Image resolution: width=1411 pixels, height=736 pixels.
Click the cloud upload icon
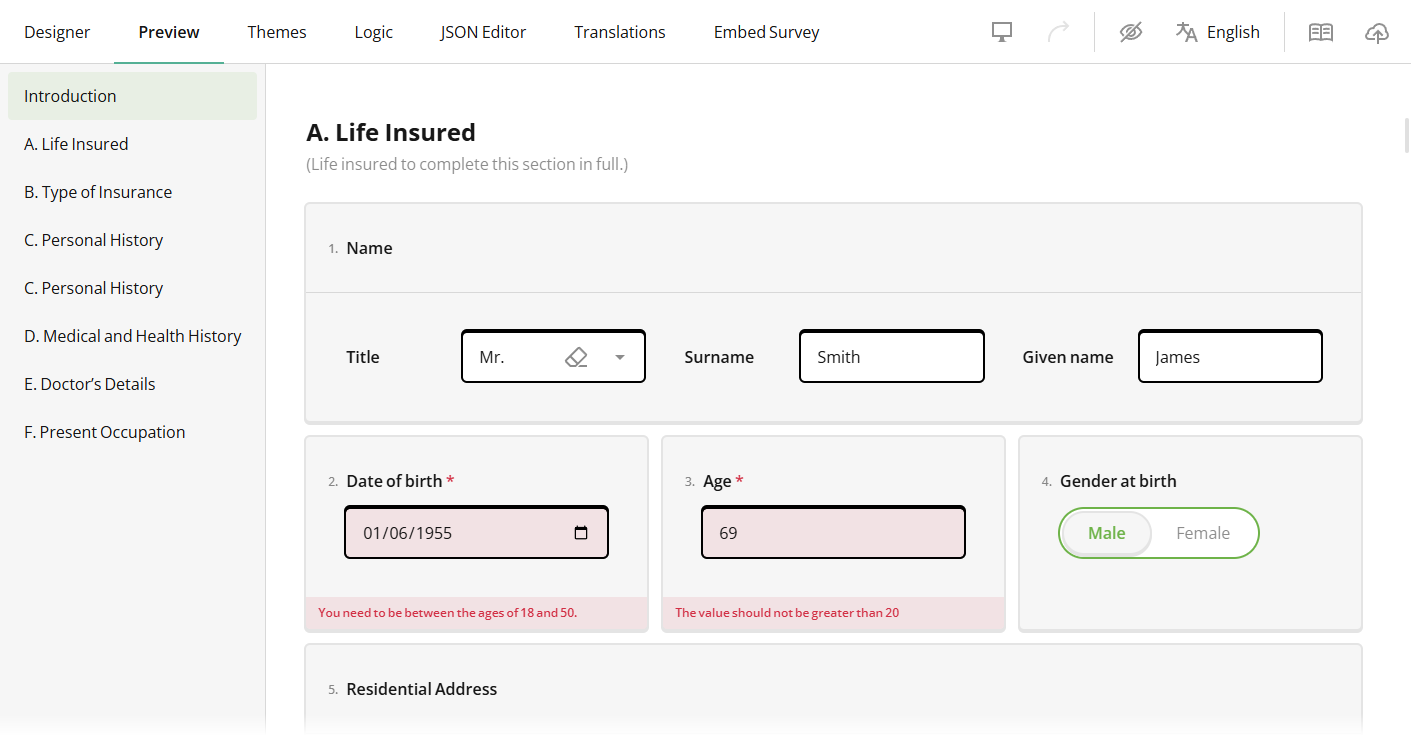point(1377,32)
